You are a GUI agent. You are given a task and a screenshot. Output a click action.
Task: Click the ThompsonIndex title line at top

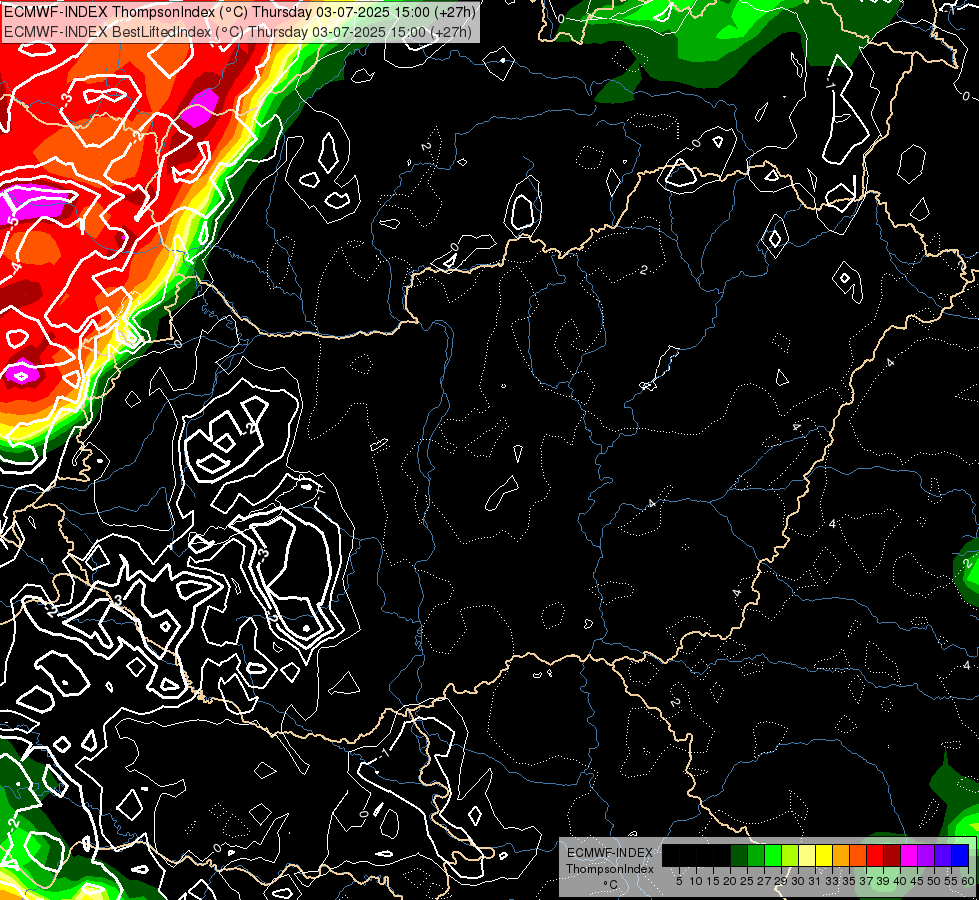239,12
